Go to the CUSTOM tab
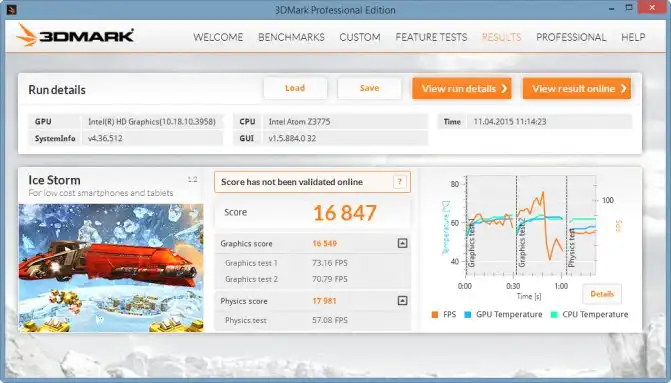Viewport: 671px width, 383px height. click(x=360, y=37)
